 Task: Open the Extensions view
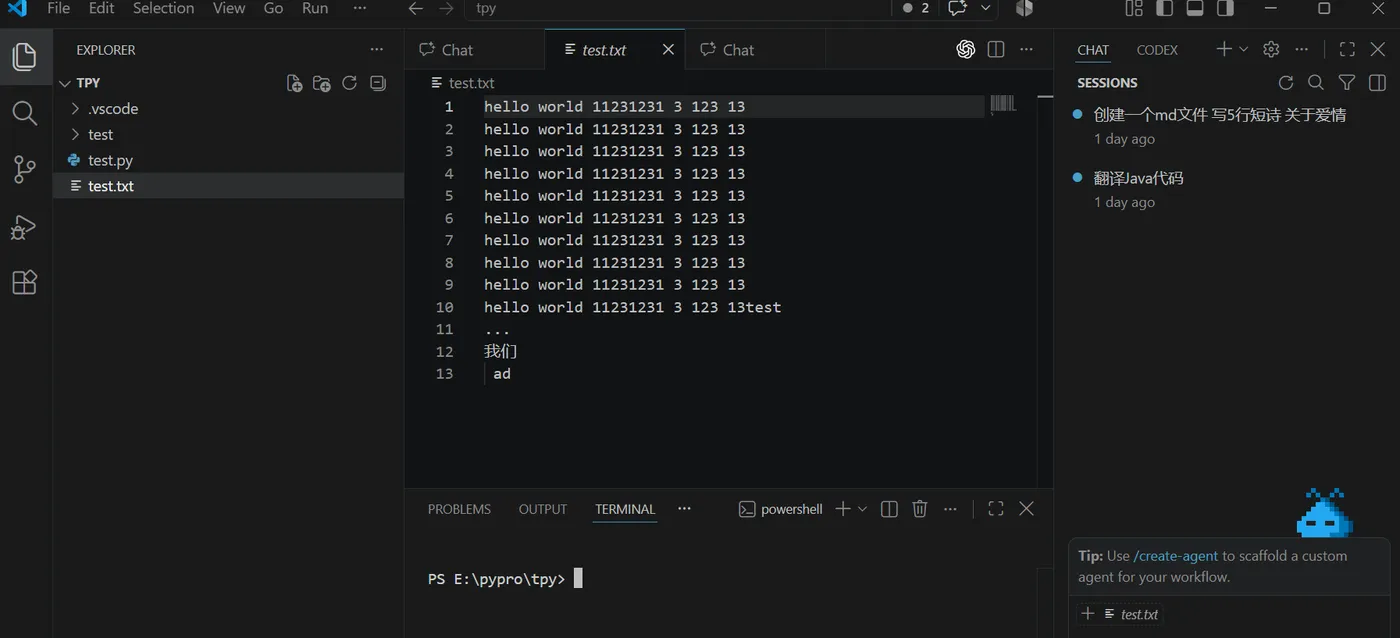pyautogui.click(x=24, y=283)
